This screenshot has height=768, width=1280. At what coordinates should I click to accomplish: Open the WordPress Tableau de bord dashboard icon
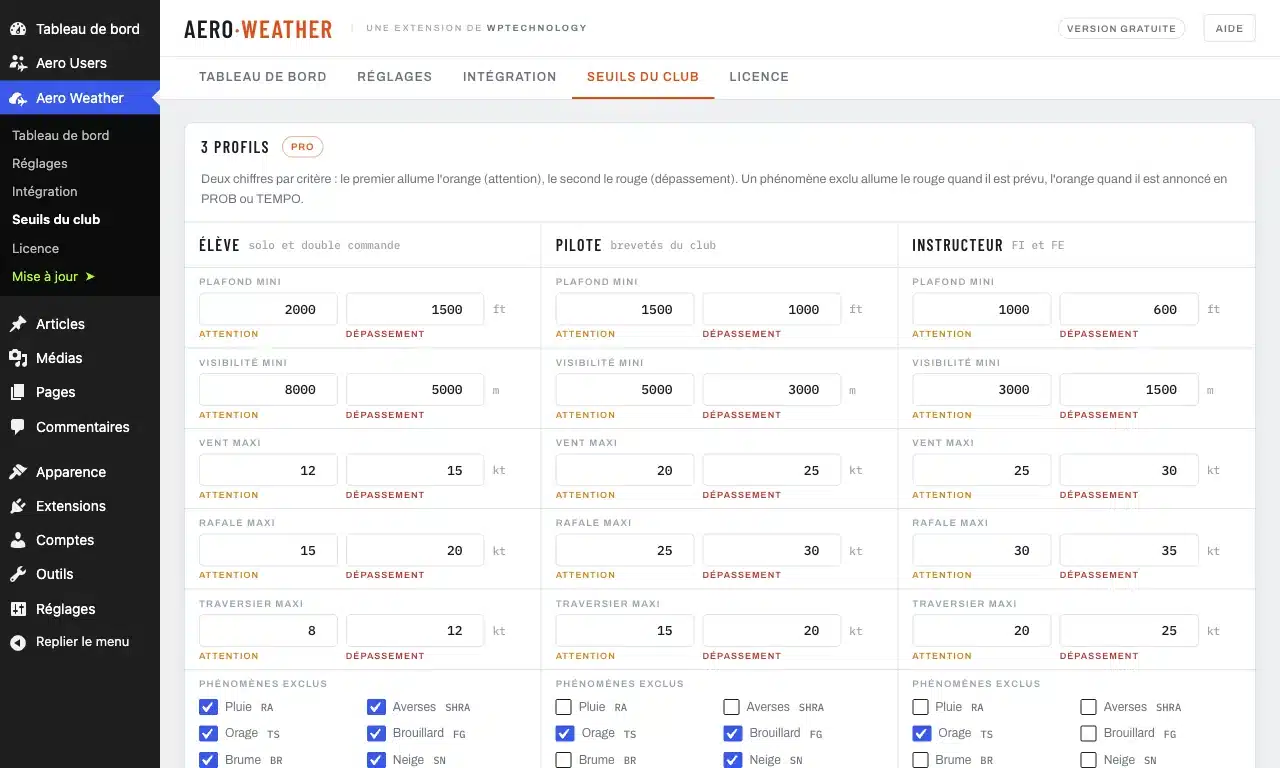coord(18,29)
